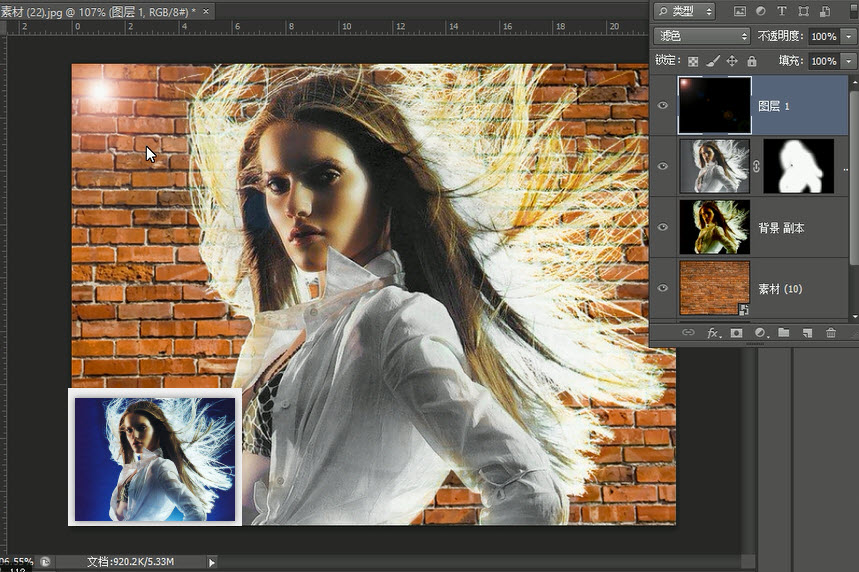Open the 不透明度 opacity slider arrow

click(x=849, y=36)
